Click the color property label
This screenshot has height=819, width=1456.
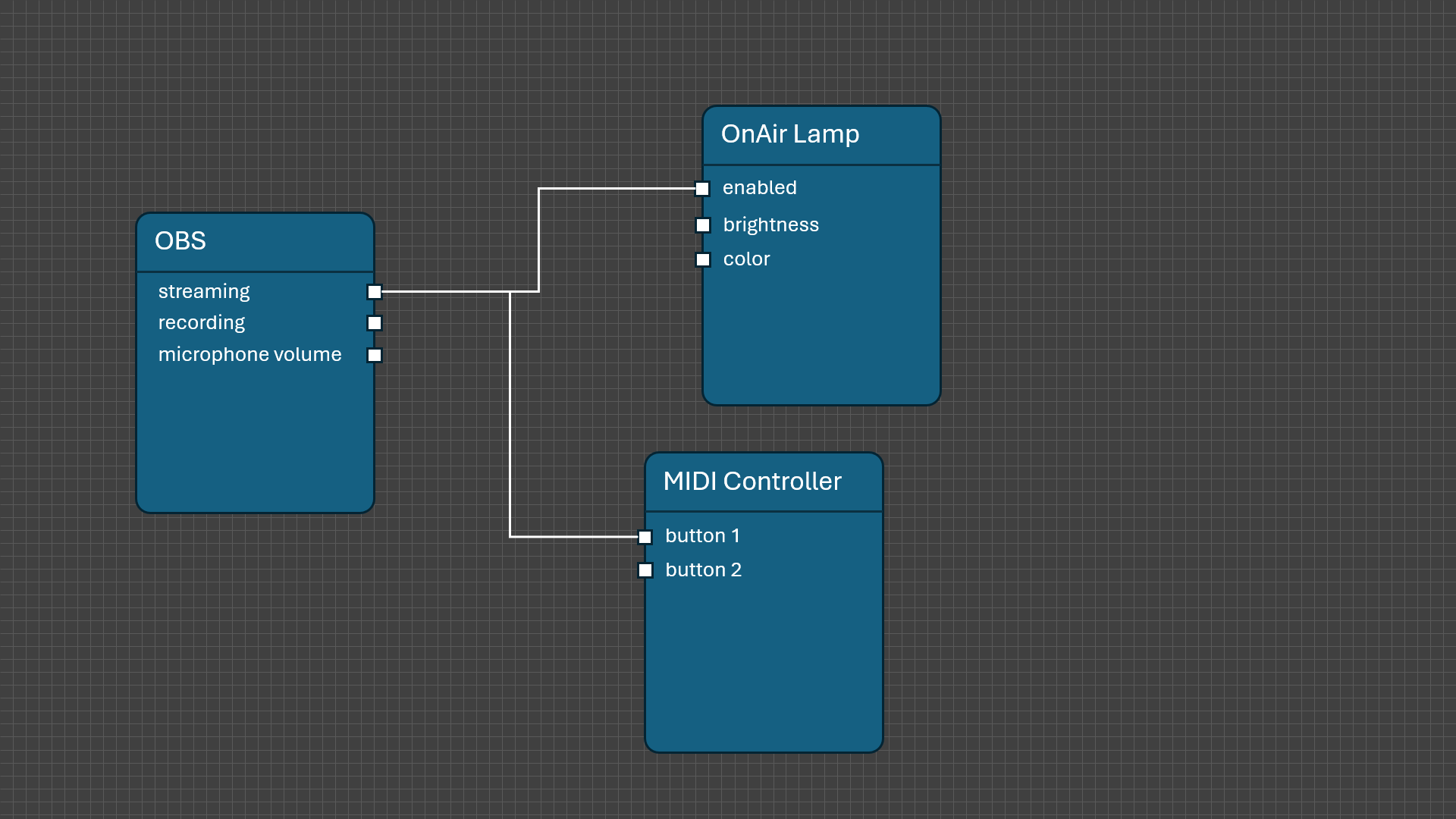click(746, 259)
